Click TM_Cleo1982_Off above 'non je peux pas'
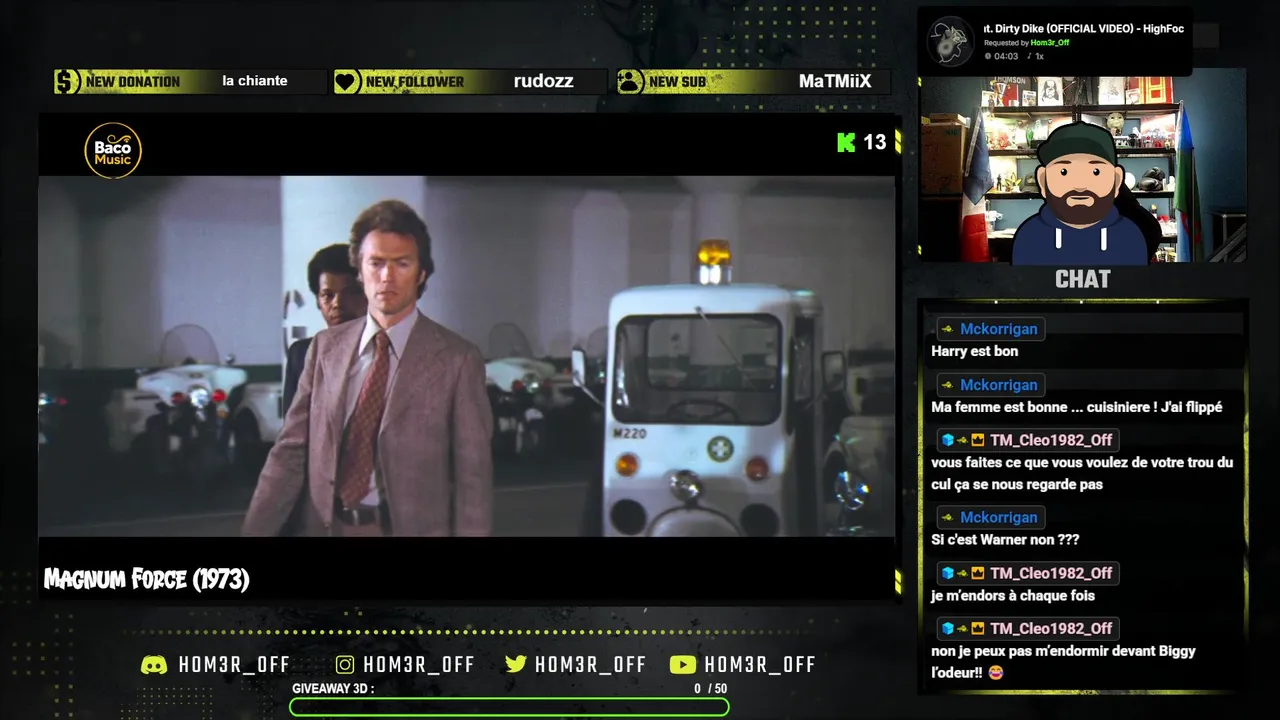 click(x=1051, y=628)
